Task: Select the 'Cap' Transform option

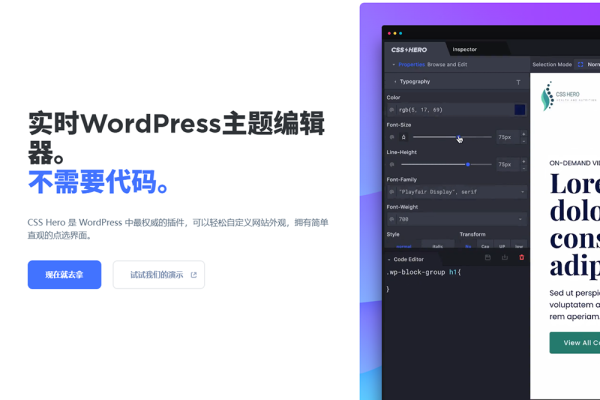Action: point(485,246)
